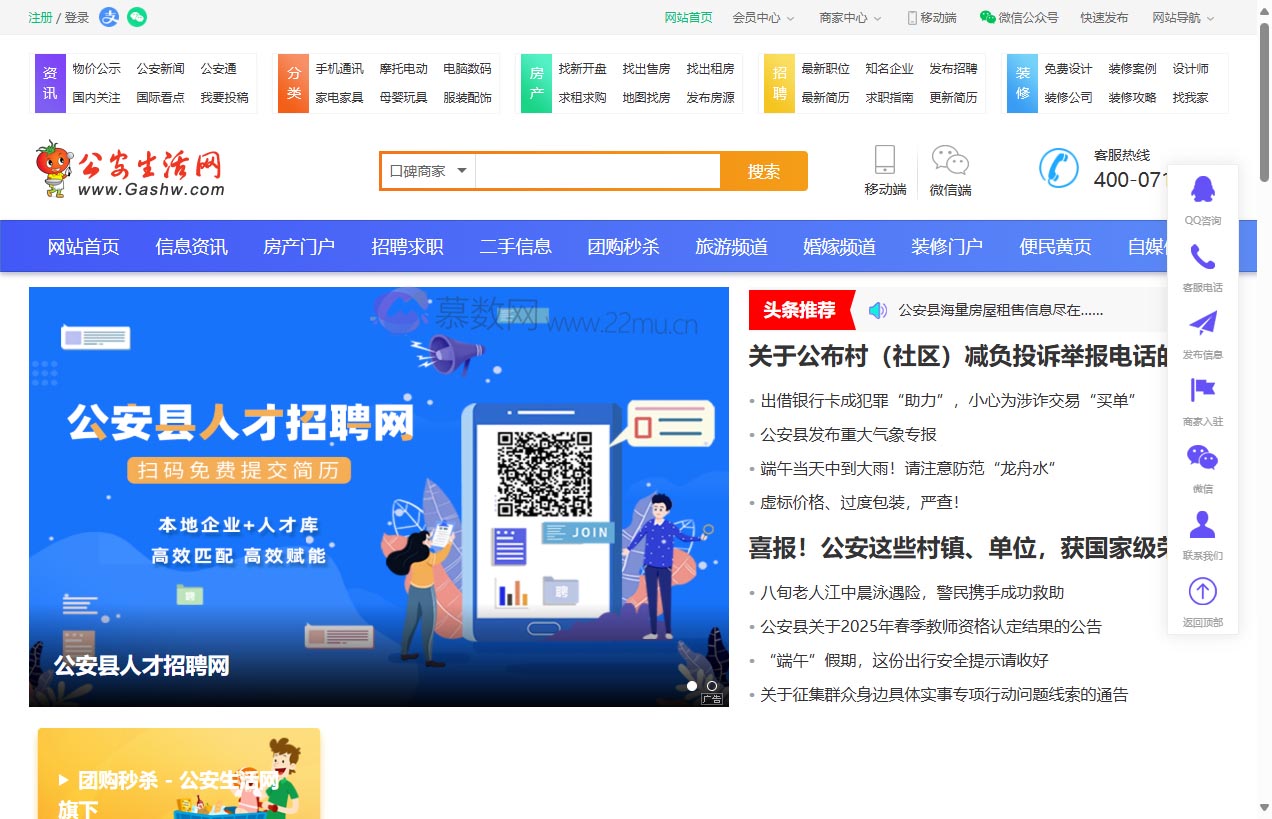Click the orange 搜索 search button

[x=763, y=171]
